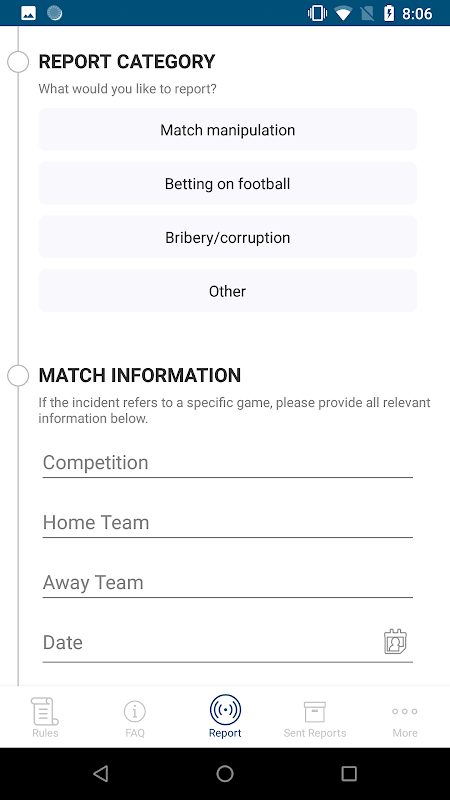Open the FAQ info icon
The height and width of the screenshot is (800, 450).
(x=135, y=711)
